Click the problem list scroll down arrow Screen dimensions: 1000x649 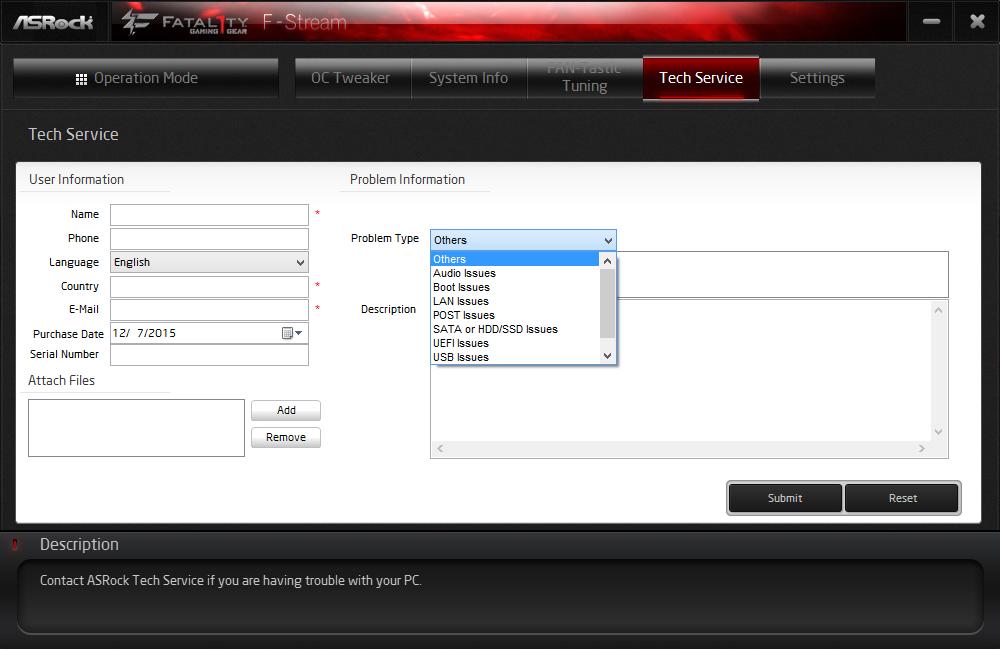coord(608,356)
